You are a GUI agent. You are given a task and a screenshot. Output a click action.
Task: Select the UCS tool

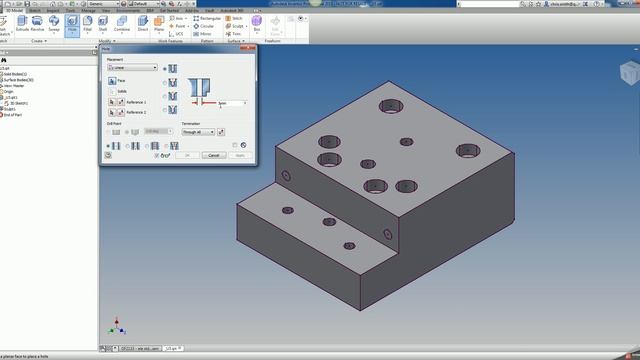[x=176, y=34]
